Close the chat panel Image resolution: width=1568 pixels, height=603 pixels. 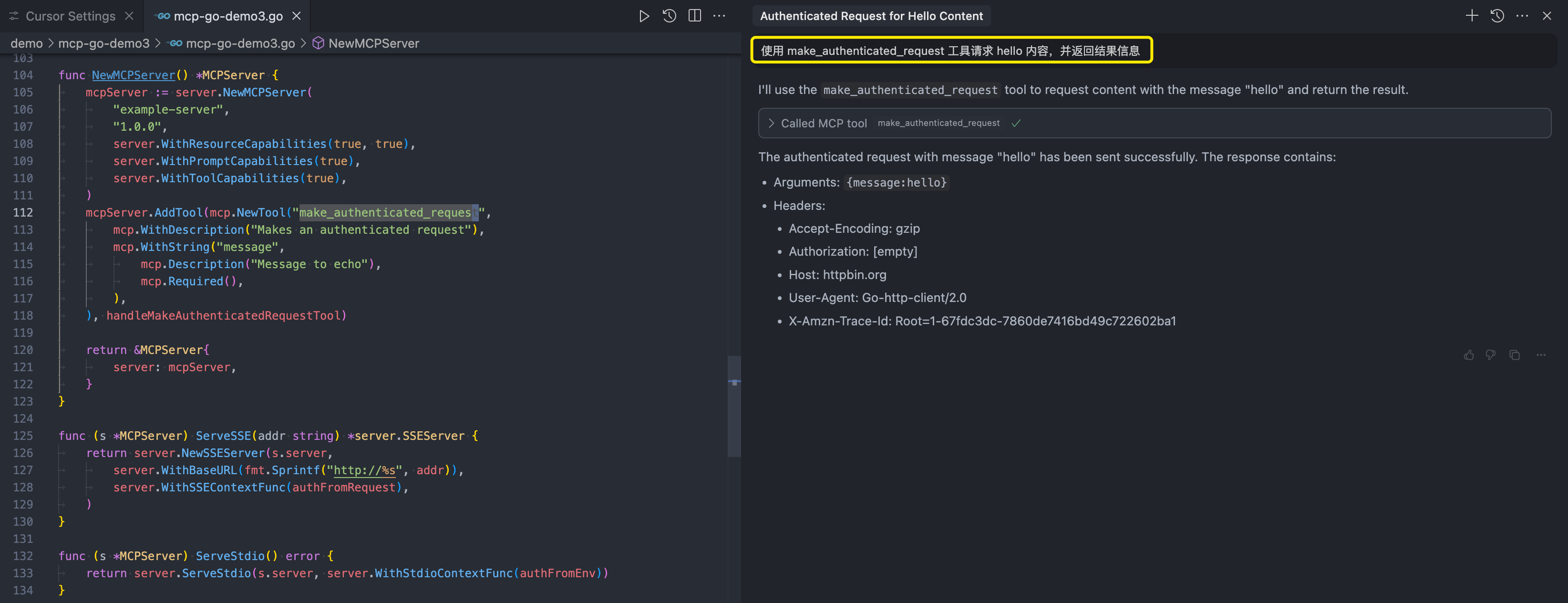(x=1547, y=16)
